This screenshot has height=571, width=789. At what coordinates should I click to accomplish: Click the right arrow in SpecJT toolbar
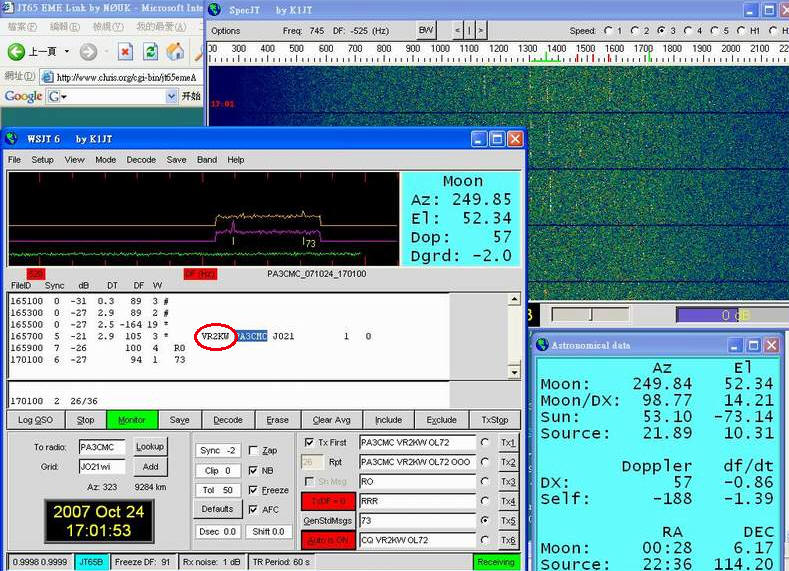point(481,31)
